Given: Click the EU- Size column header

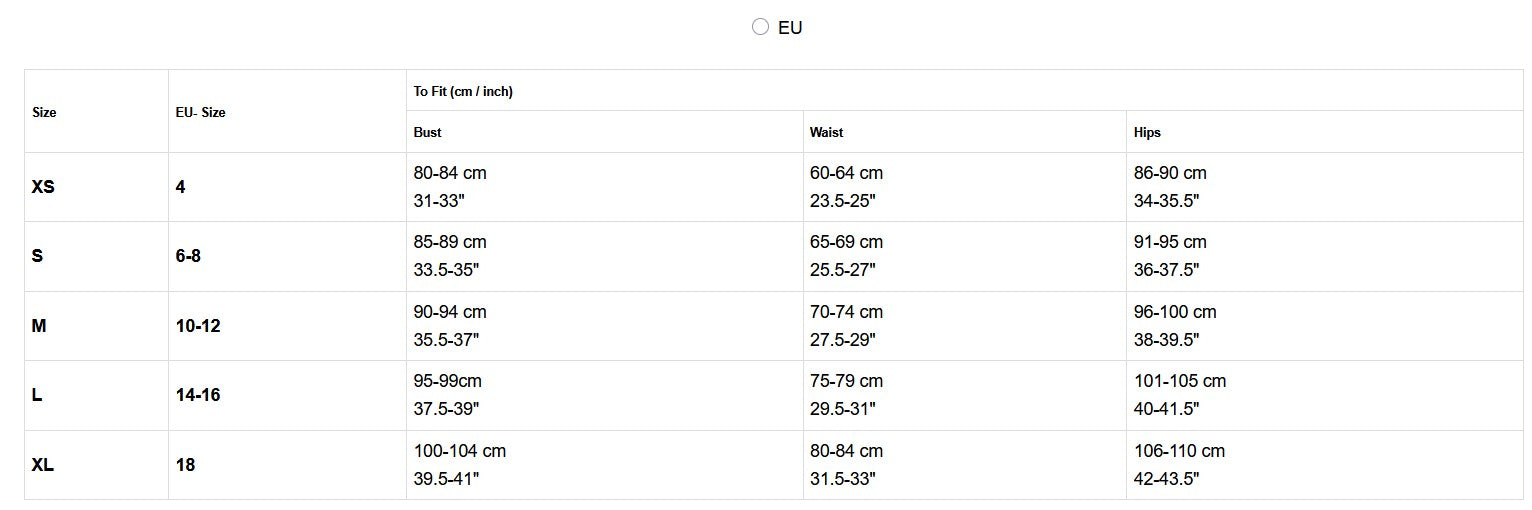Looking at the screenshot, I should point(200,112).
